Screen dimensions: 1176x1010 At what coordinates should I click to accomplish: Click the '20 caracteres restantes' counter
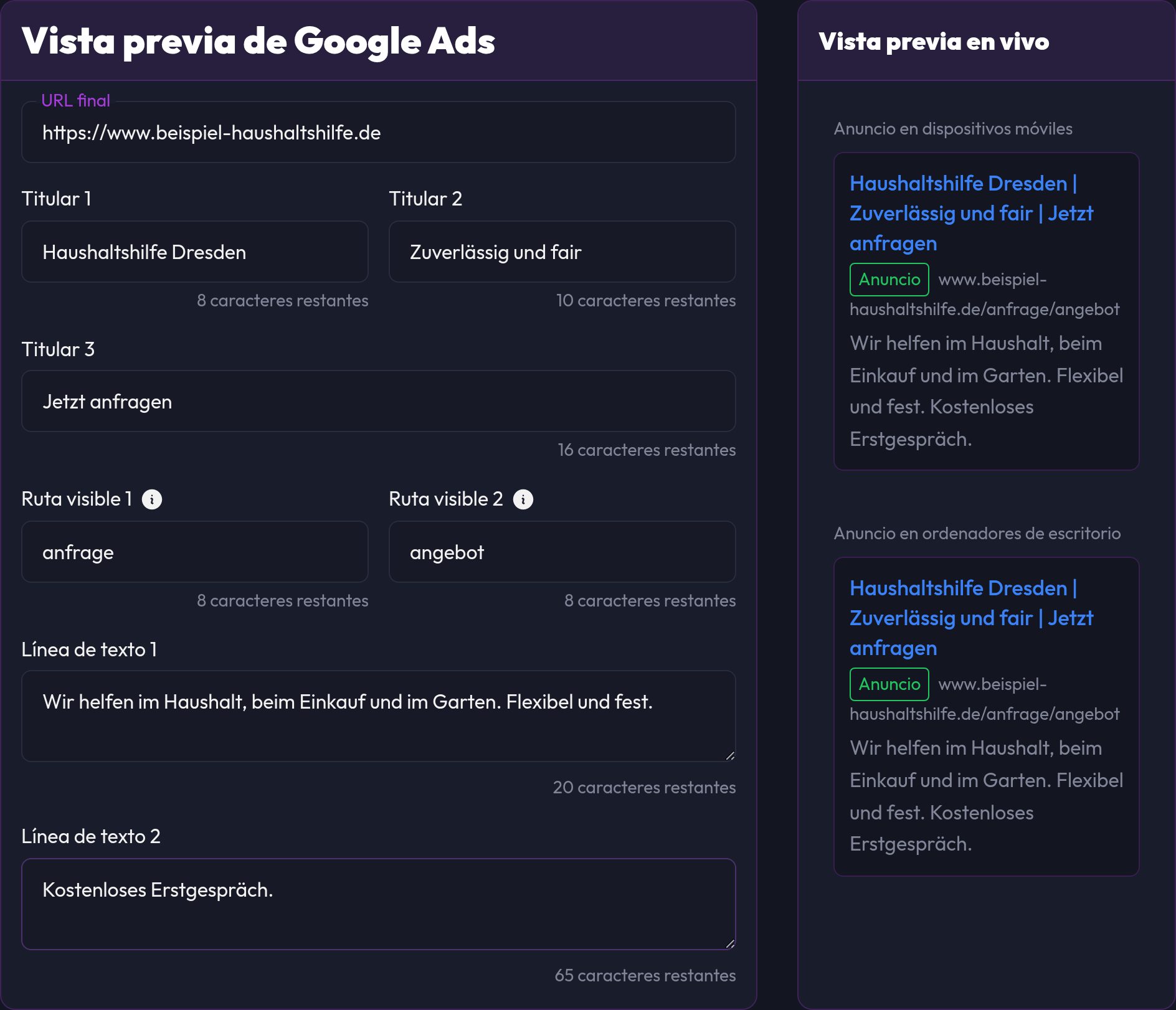click(x=644, y=788)
